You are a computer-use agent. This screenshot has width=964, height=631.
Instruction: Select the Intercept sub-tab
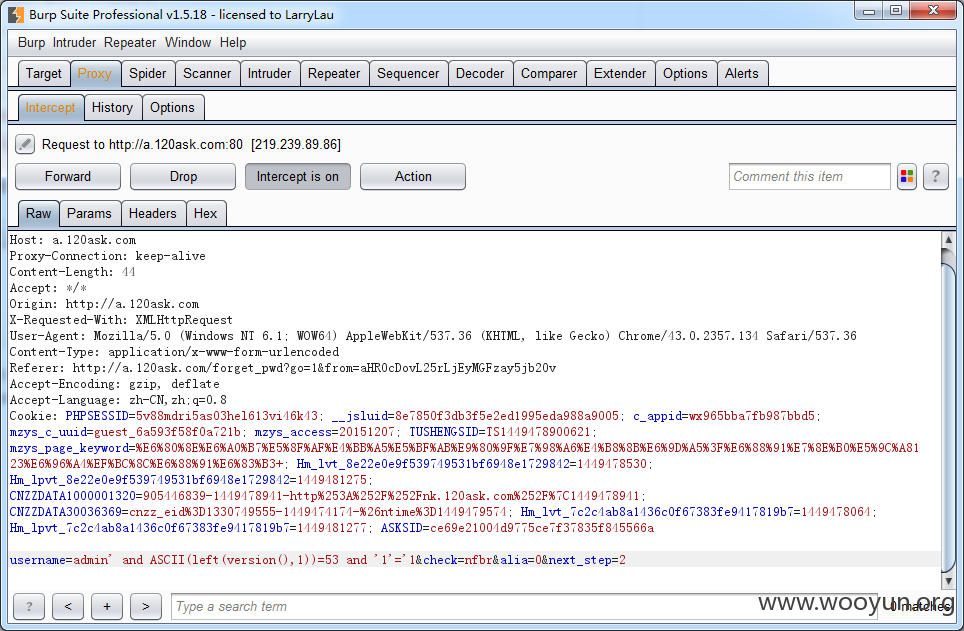[x=50, y=108]
